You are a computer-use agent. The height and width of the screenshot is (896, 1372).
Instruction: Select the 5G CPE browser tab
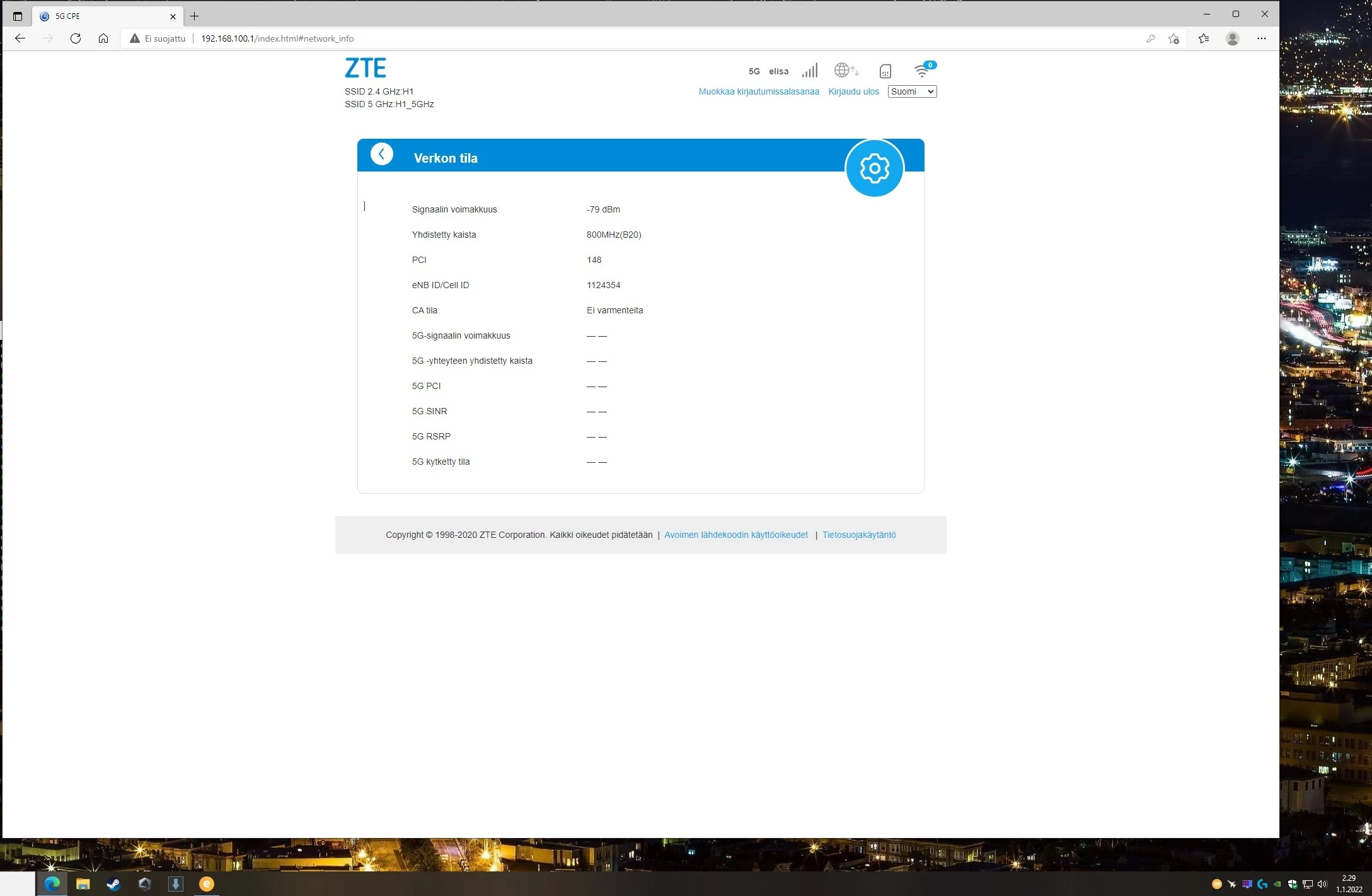point(101,16)
